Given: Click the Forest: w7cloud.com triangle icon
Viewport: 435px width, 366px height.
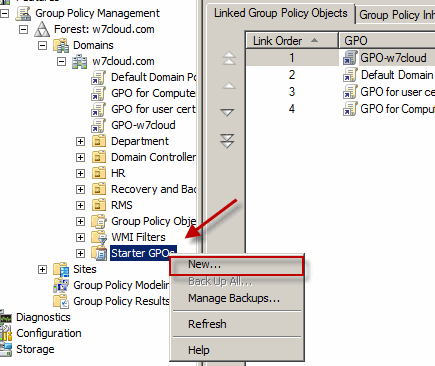Looking at the screenshot, I should (42, 29).
